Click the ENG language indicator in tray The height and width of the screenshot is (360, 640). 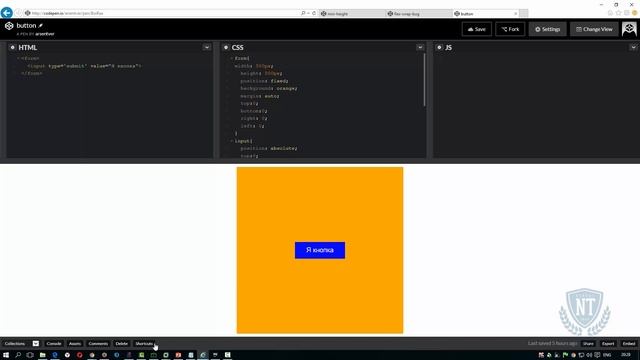[607, 355]
